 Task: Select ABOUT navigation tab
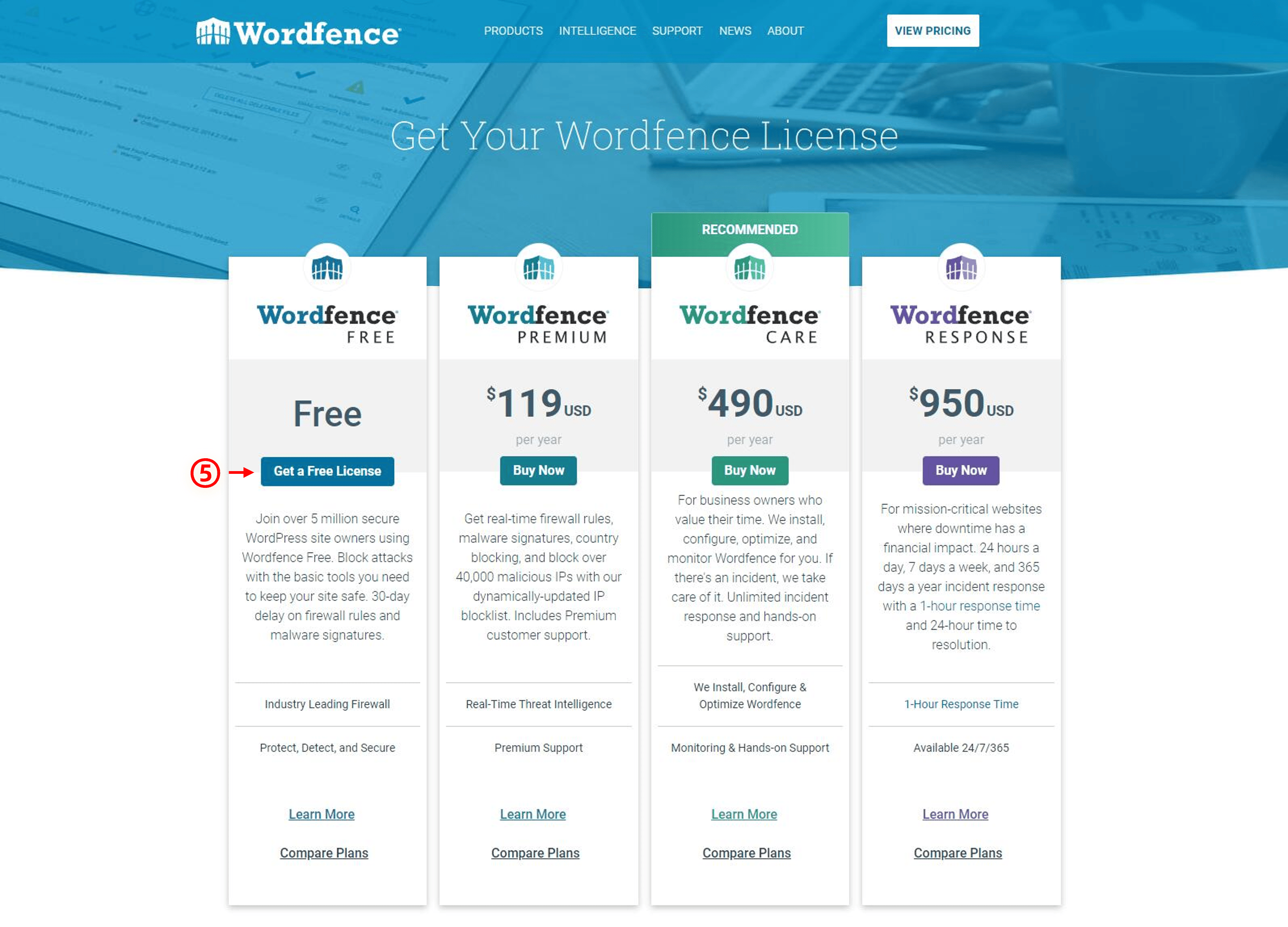786,30
